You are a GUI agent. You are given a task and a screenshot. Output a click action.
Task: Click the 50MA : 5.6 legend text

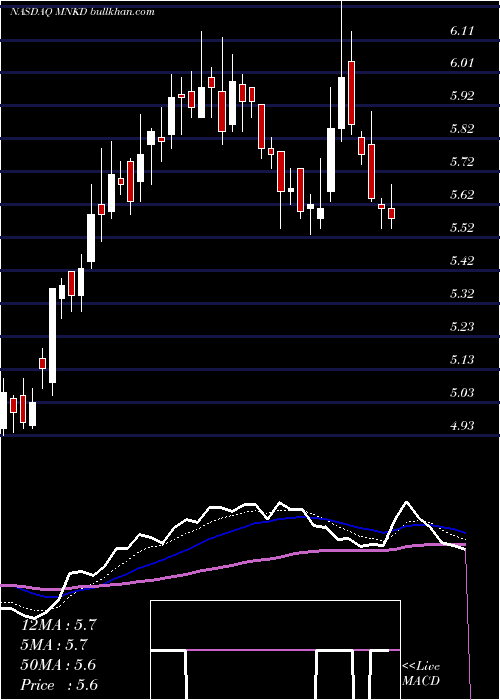(x=58, y=665)
